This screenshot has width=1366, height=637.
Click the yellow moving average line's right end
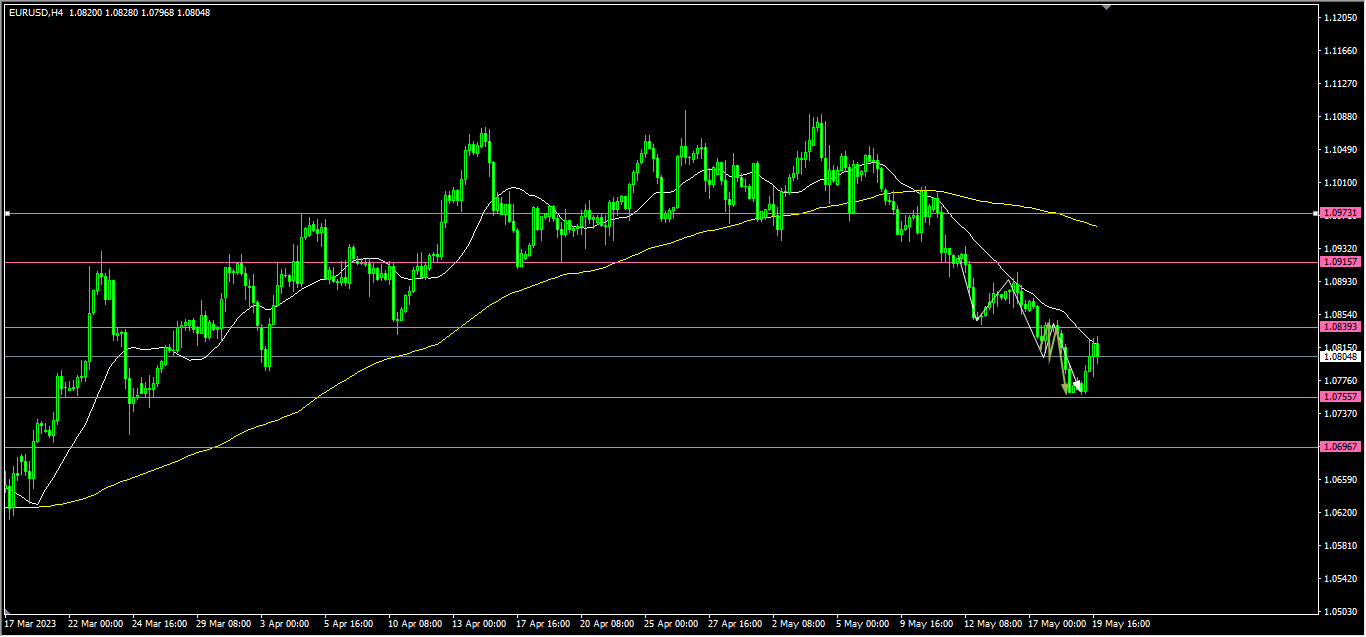1095,226
